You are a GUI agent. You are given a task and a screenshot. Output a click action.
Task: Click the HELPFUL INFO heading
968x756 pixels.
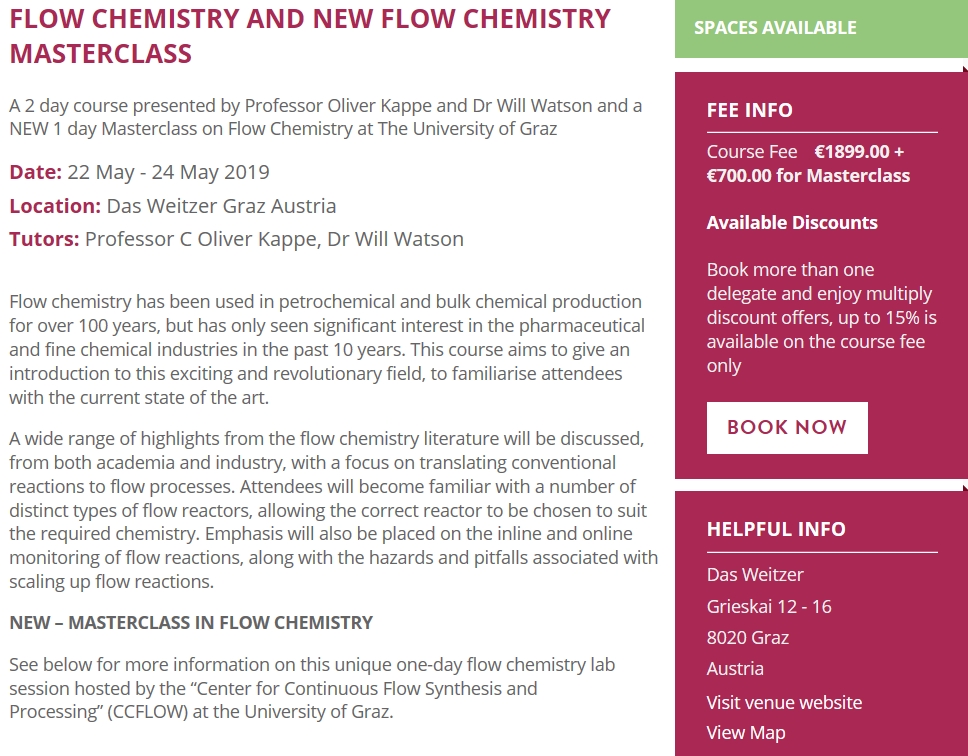point(776,529)
